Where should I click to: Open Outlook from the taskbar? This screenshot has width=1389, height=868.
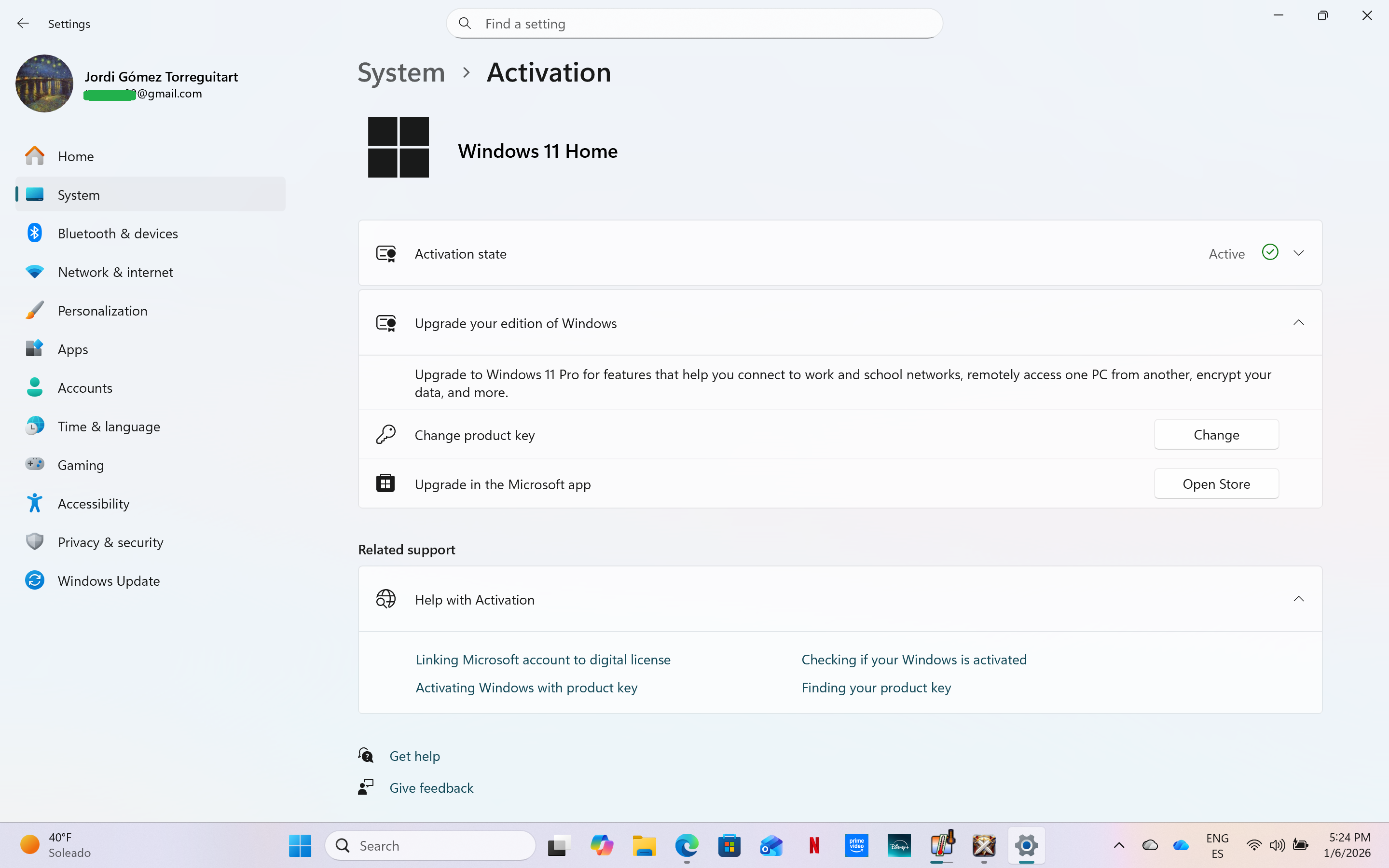tap(771, 846)
